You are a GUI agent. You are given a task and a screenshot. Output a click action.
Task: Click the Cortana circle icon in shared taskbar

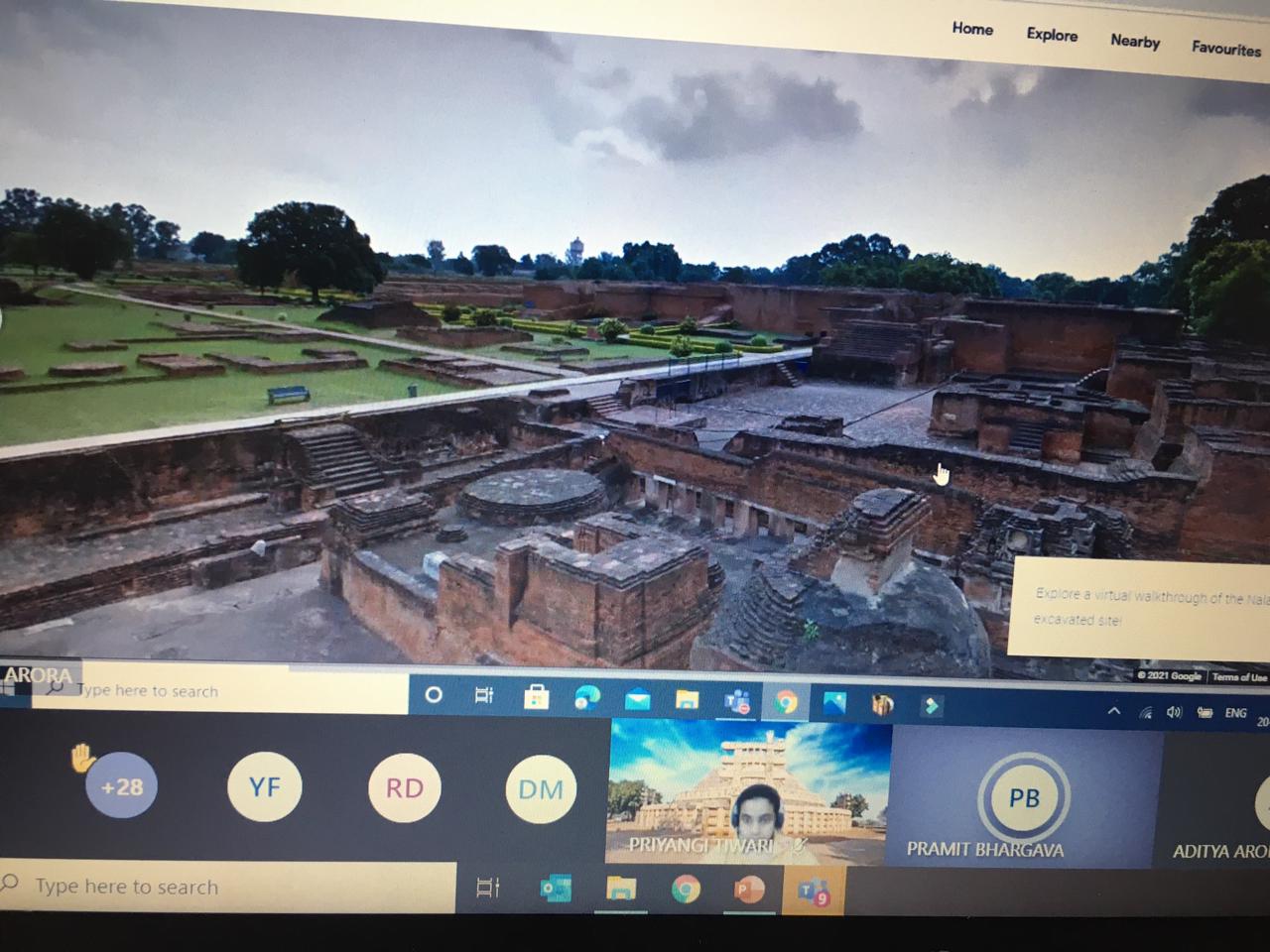click(434, 695)
